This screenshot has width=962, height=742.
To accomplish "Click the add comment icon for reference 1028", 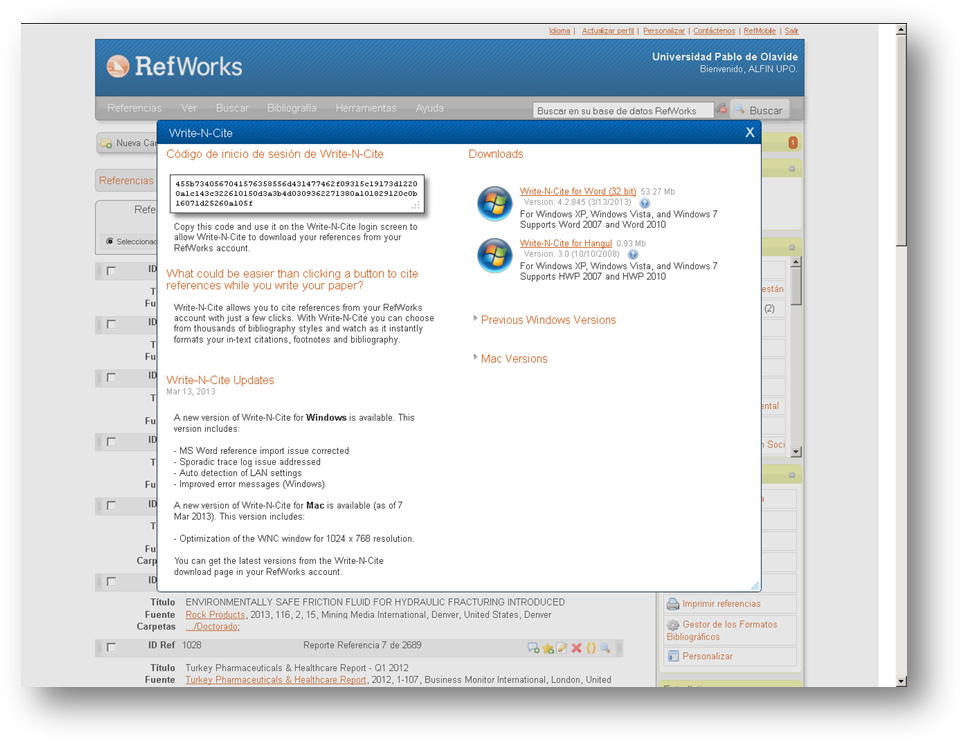I will (x=533, y=647).
